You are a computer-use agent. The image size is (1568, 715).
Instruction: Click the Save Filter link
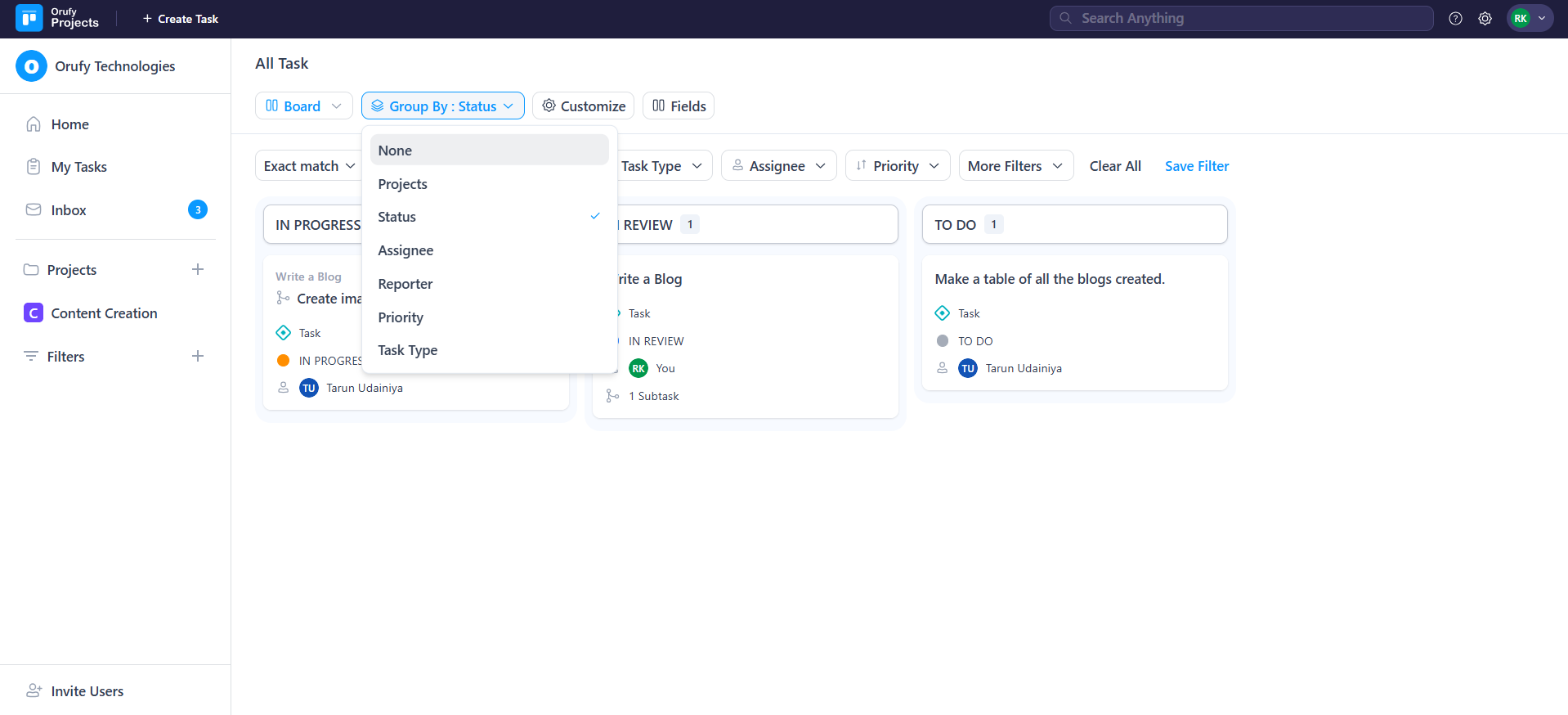pos(1196,166)
